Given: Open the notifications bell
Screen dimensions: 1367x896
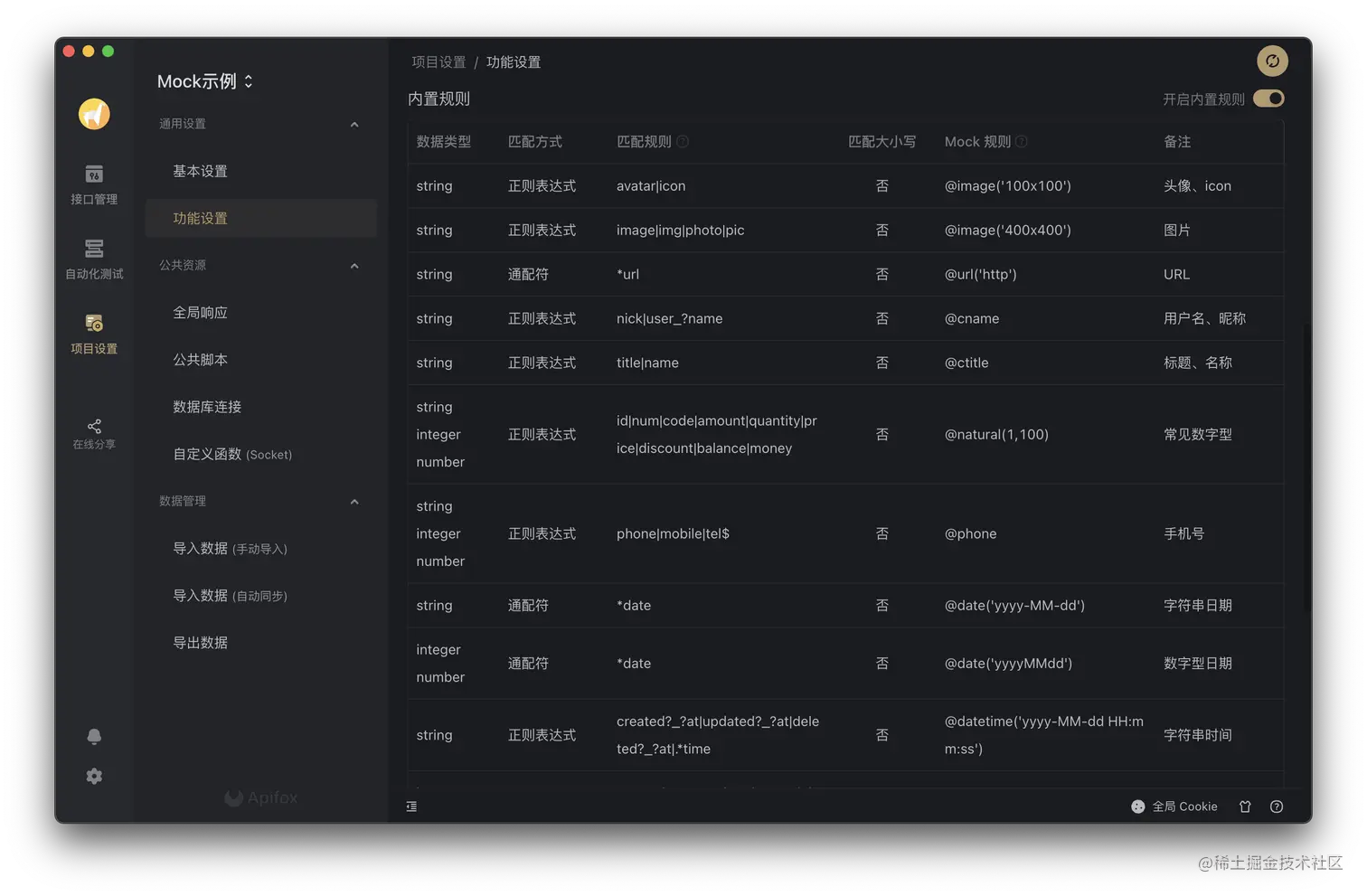Looking at the screenshot, I should click(93, 737).
